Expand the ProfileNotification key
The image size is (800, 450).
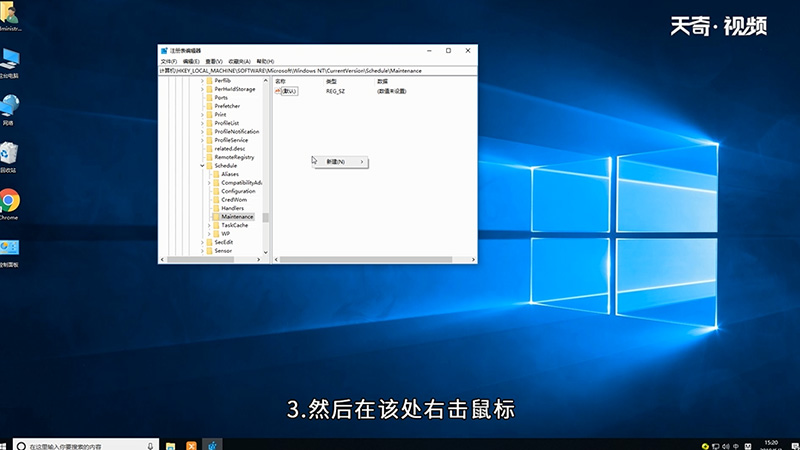click(x=202, y=132)
